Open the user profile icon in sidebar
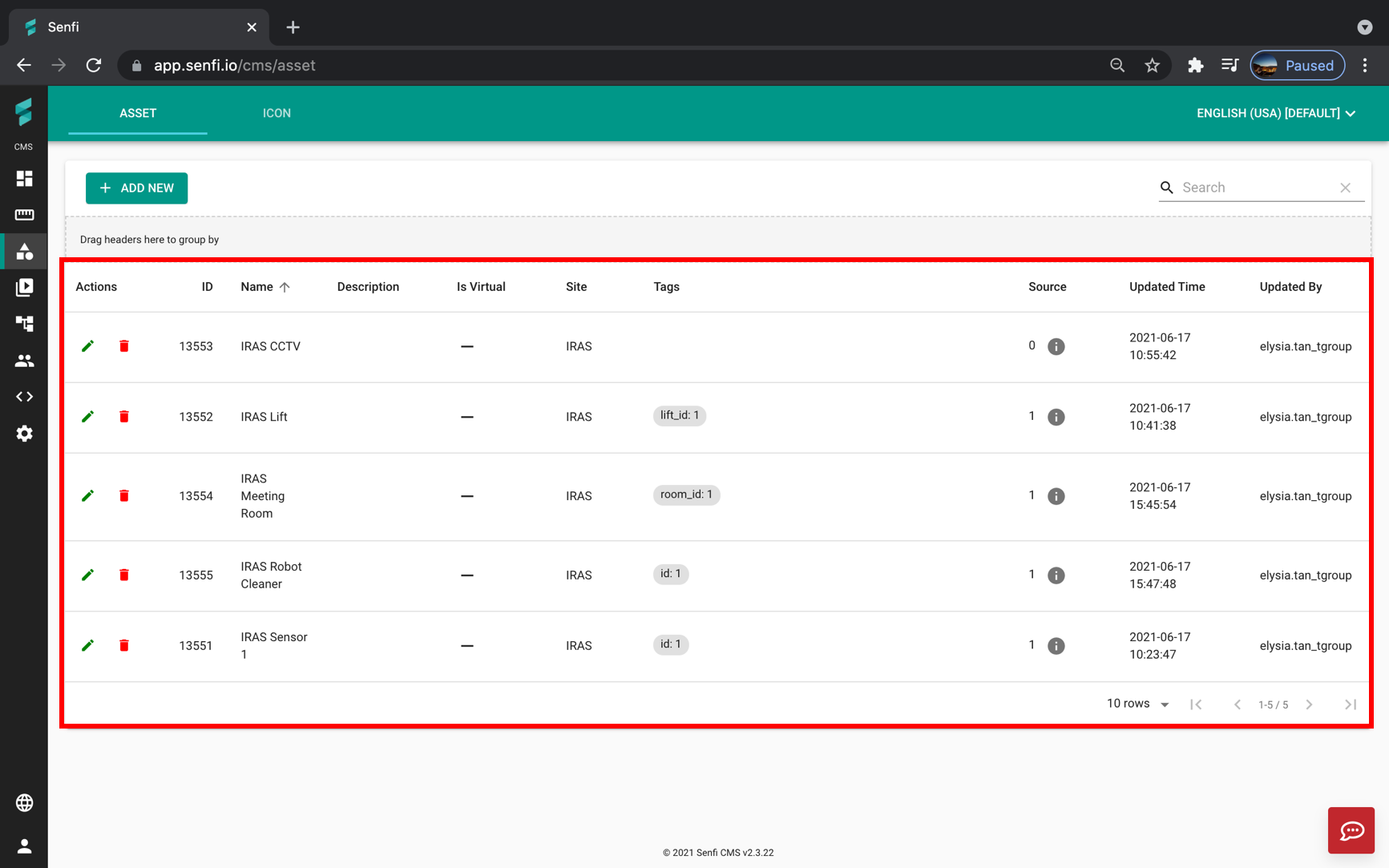Screen dimensions: 1389x868 (x=24, y=846)
